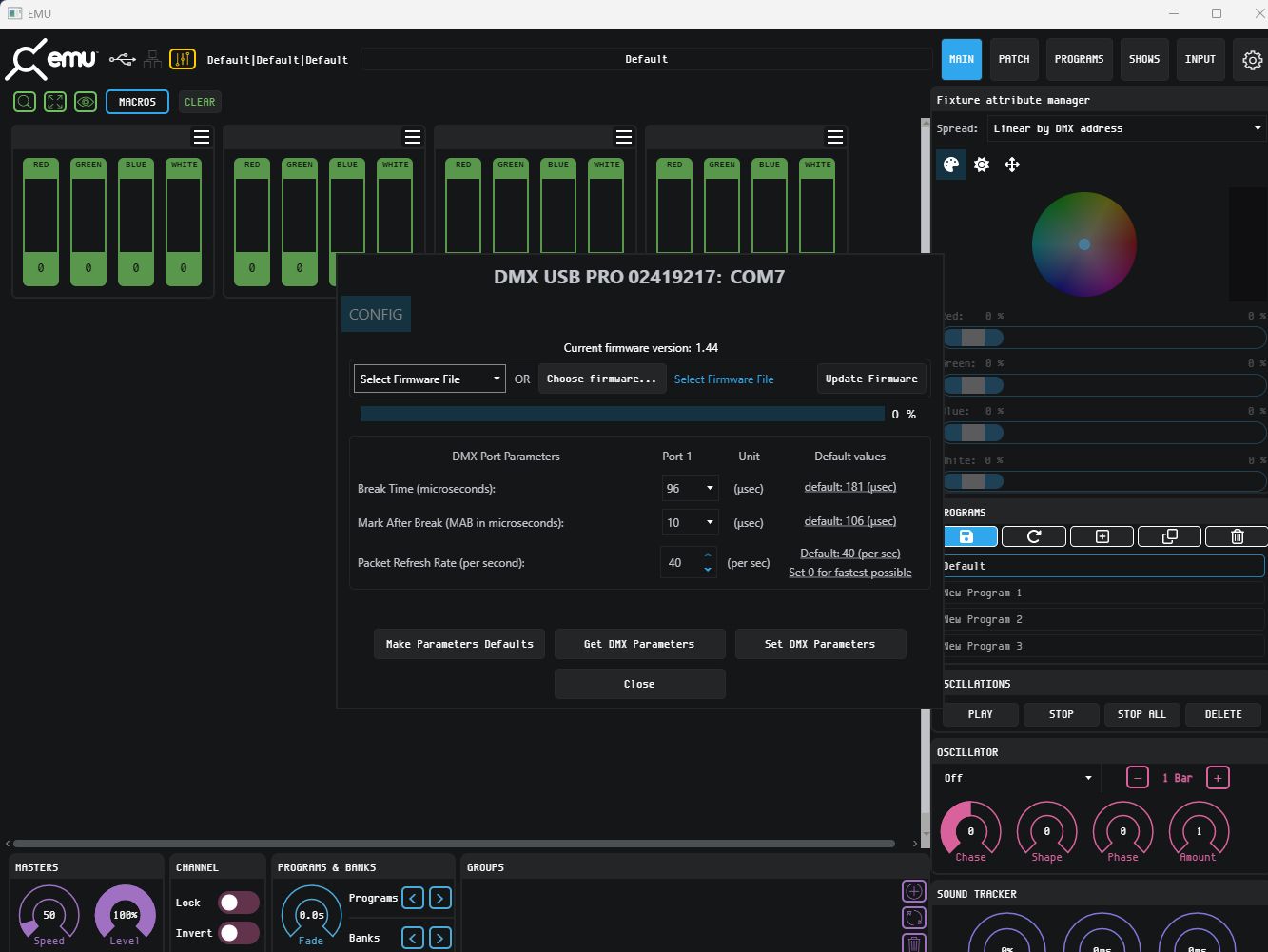Click the oscillator PLAY button
The width and height of the screenshot is (1268, 952).
pyautogui.click(x=980, y=714)
